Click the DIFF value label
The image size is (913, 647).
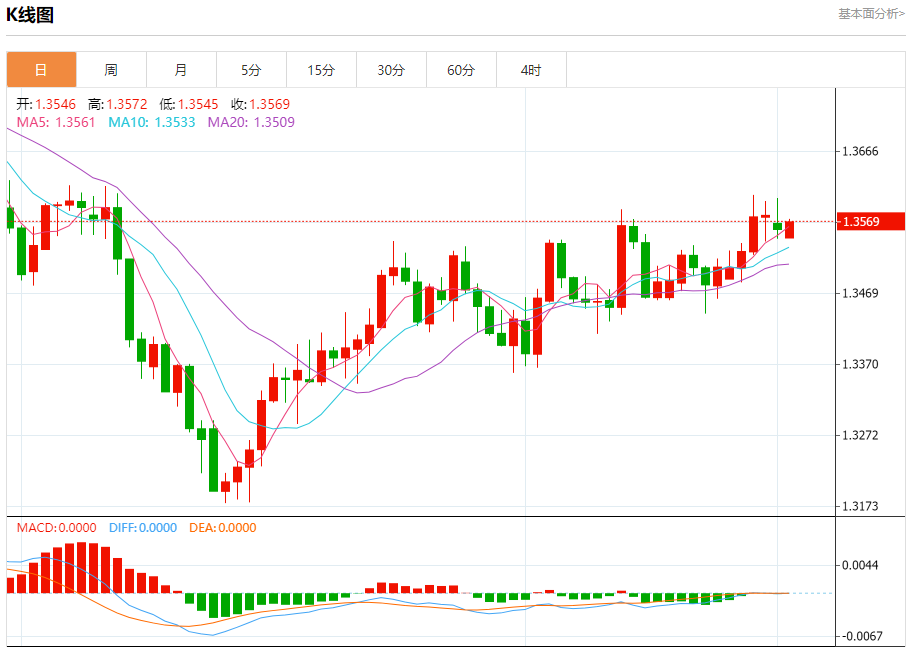coord(142,528)
